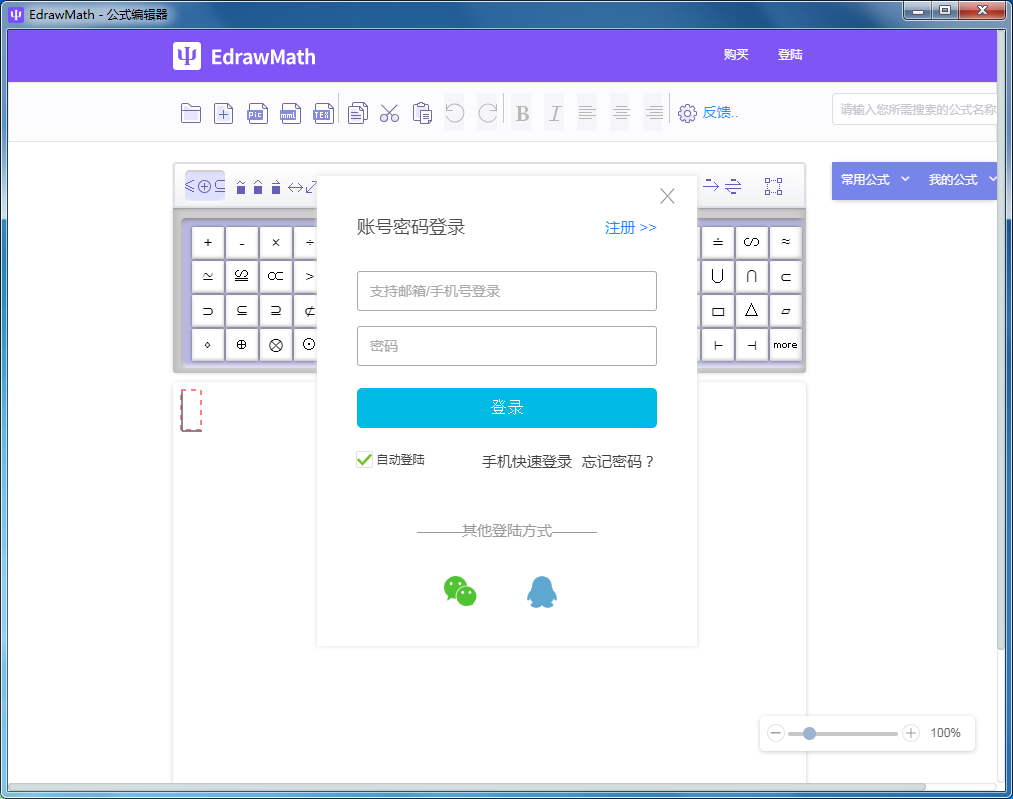1013x799 pixels.
Task: Align formula center
Action: [x=620, y=113]
